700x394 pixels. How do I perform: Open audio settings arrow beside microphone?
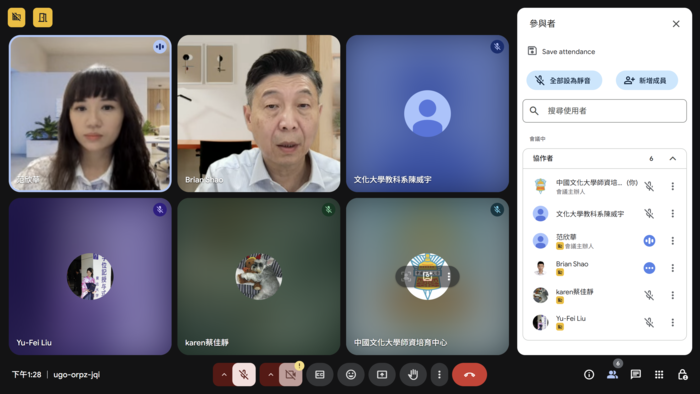224,375
